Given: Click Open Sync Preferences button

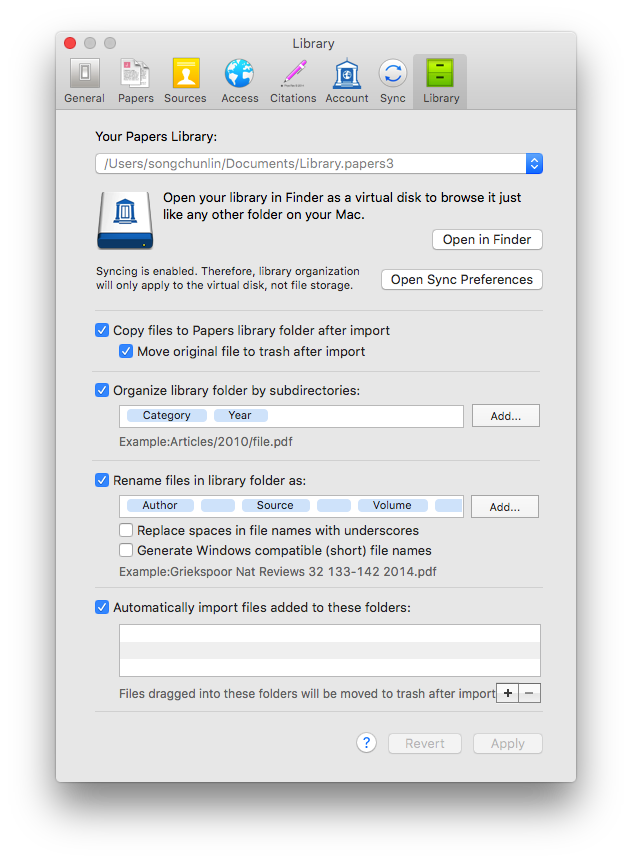Looking at the screenshot, I should tap(462, 279).
